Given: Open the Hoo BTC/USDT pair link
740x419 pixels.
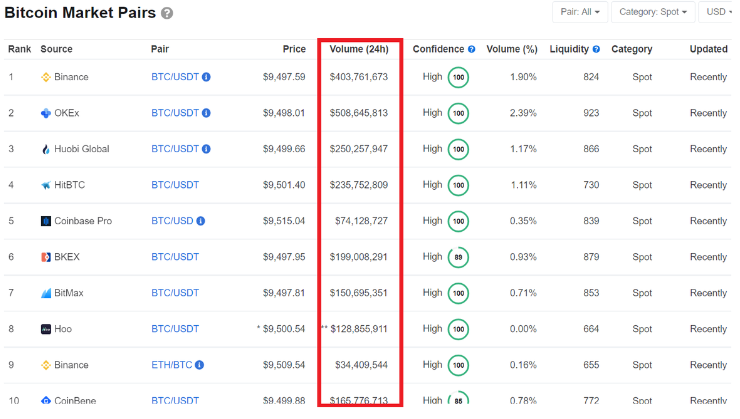Looking at the screenshot, I should 175,329.
